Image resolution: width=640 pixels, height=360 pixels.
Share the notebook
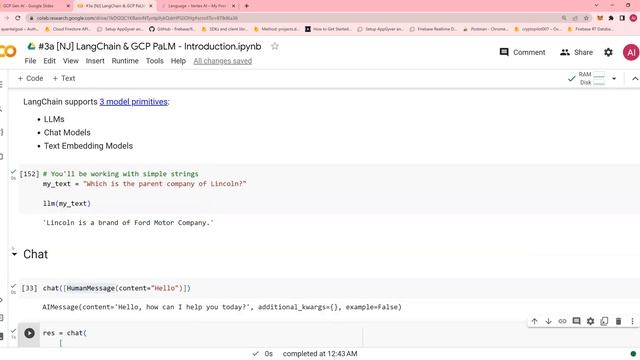576,52
